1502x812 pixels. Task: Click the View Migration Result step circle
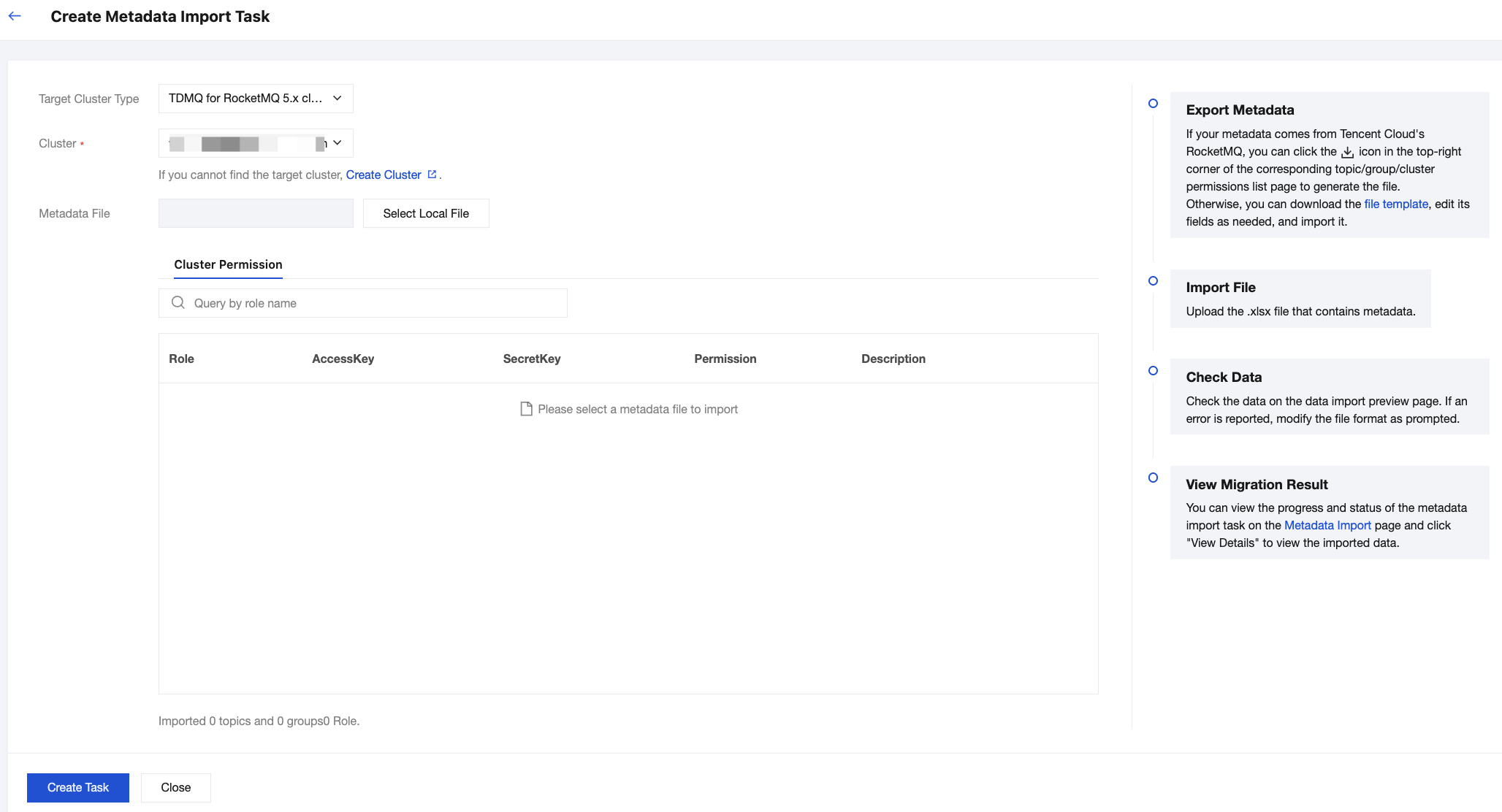(x=1153, y=478)
